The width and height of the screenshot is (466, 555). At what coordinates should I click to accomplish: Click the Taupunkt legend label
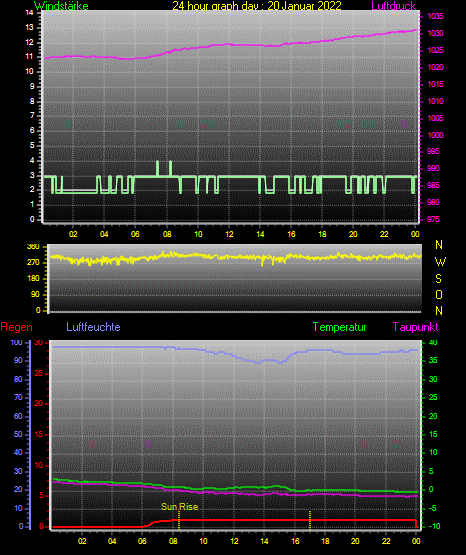pos(415,327)
